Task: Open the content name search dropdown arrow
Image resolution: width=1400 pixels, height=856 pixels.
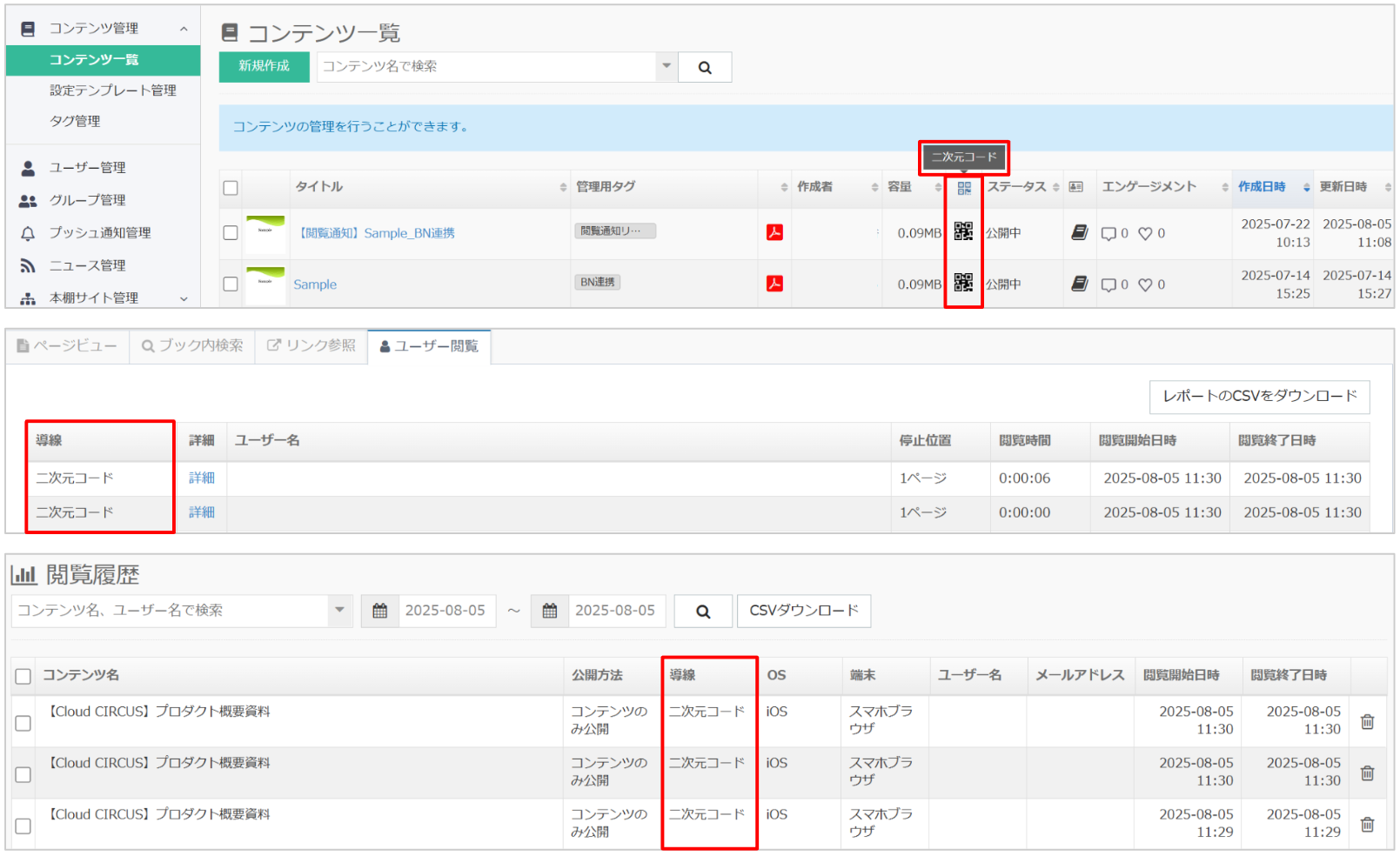Action: [x=667, y=66]
